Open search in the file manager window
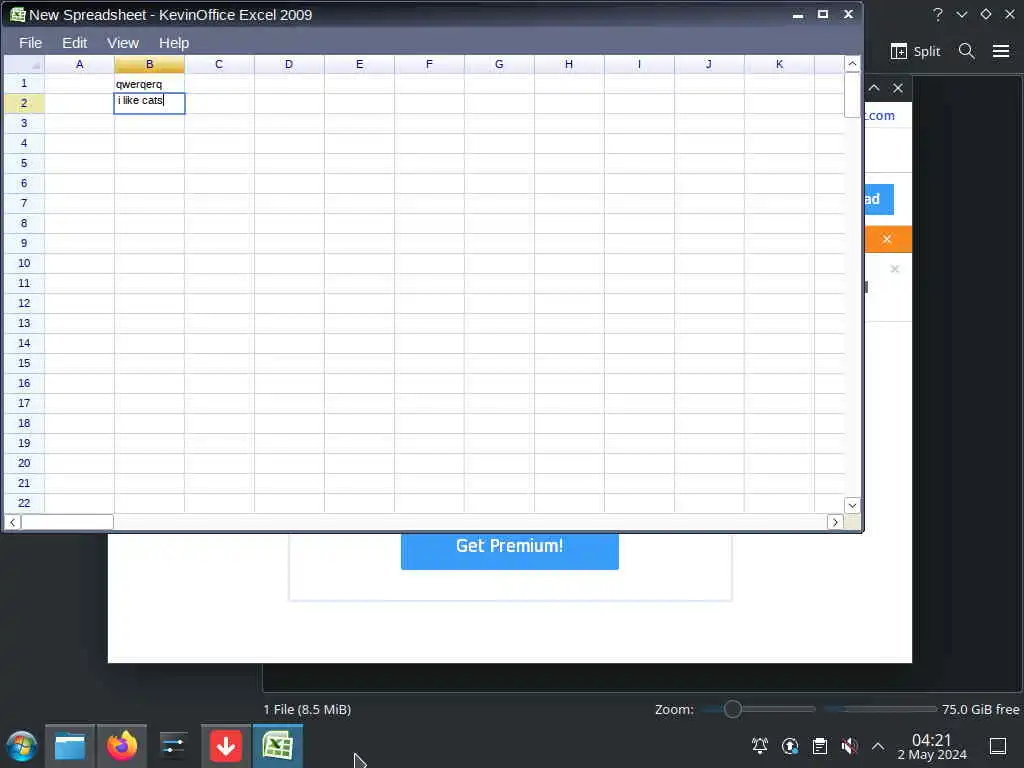 (x=967, y=51)
